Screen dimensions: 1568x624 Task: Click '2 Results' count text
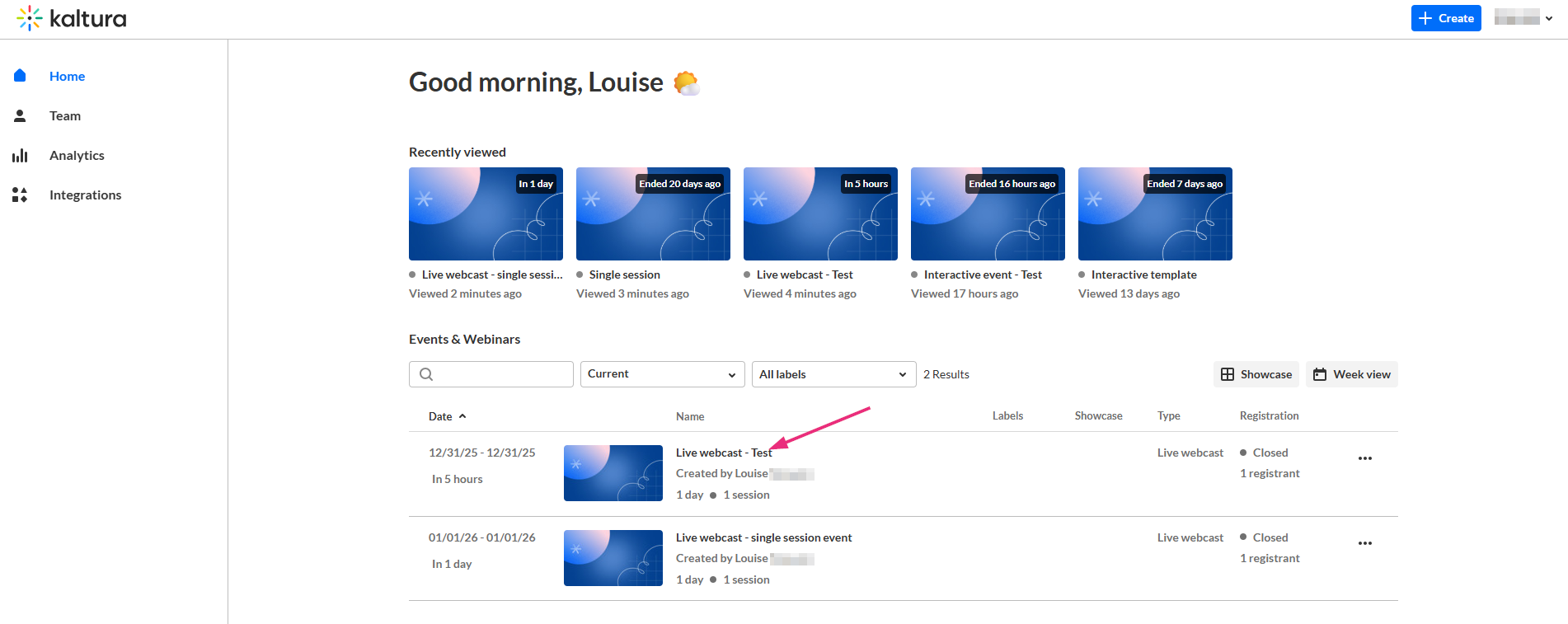[x=946, y=374]
